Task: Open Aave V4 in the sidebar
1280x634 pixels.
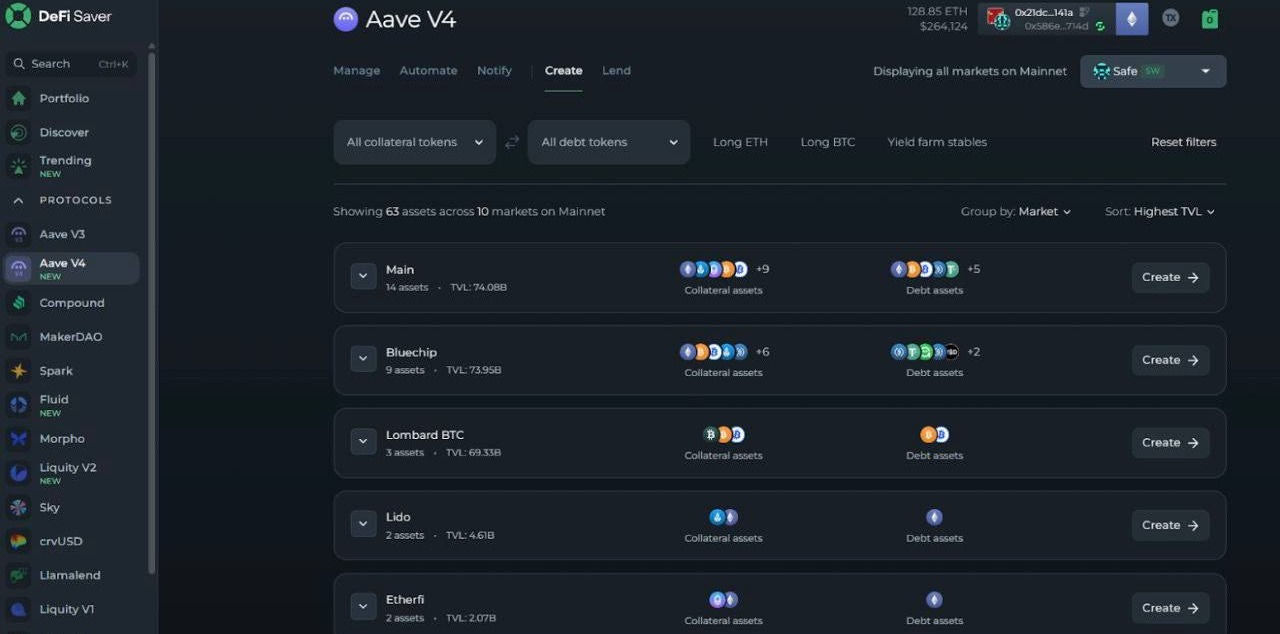Action: [x=71, y=268]
